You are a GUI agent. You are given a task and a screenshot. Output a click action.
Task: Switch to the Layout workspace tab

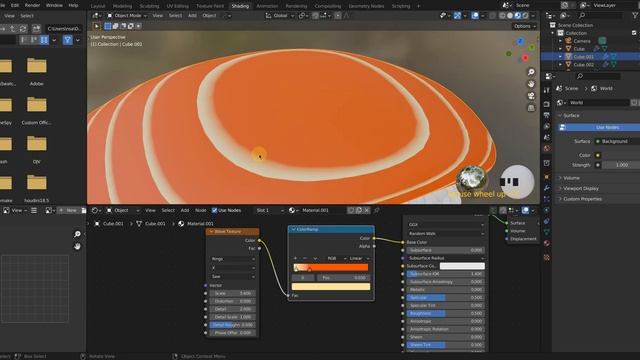click(x=98, y=6)
